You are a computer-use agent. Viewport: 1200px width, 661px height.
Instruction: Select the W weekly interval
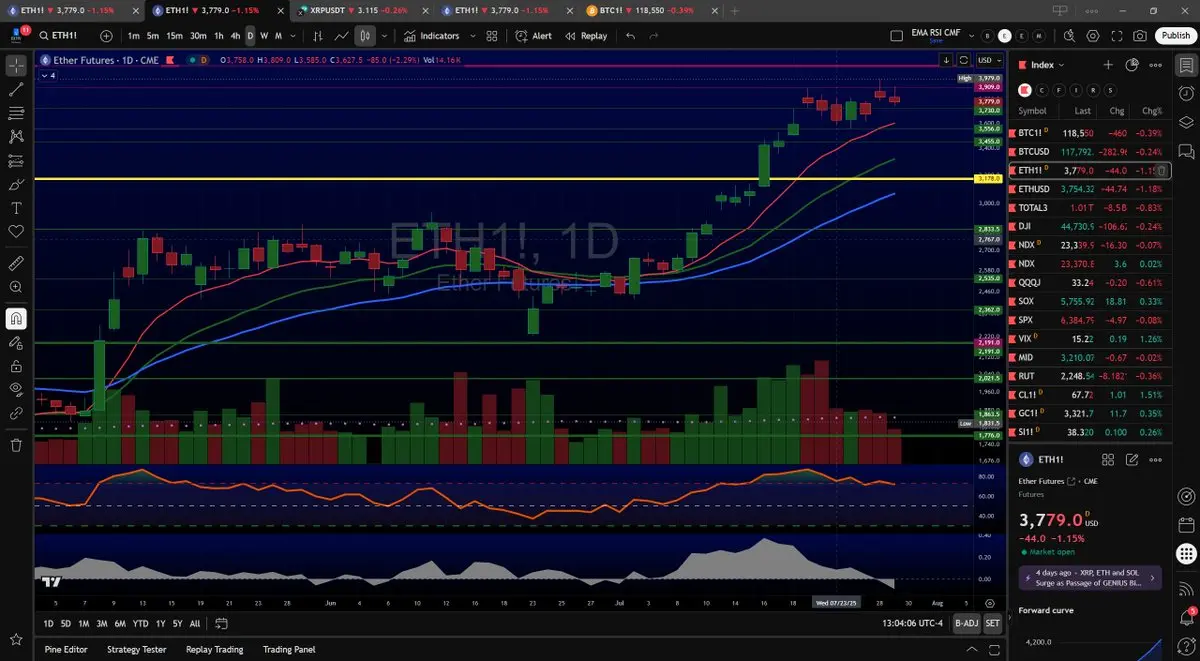coord(264,36)
